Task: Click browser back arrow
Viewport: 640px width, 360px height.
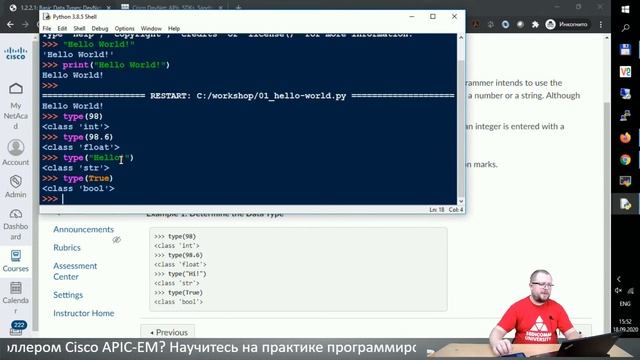Action: coord(10,24)
